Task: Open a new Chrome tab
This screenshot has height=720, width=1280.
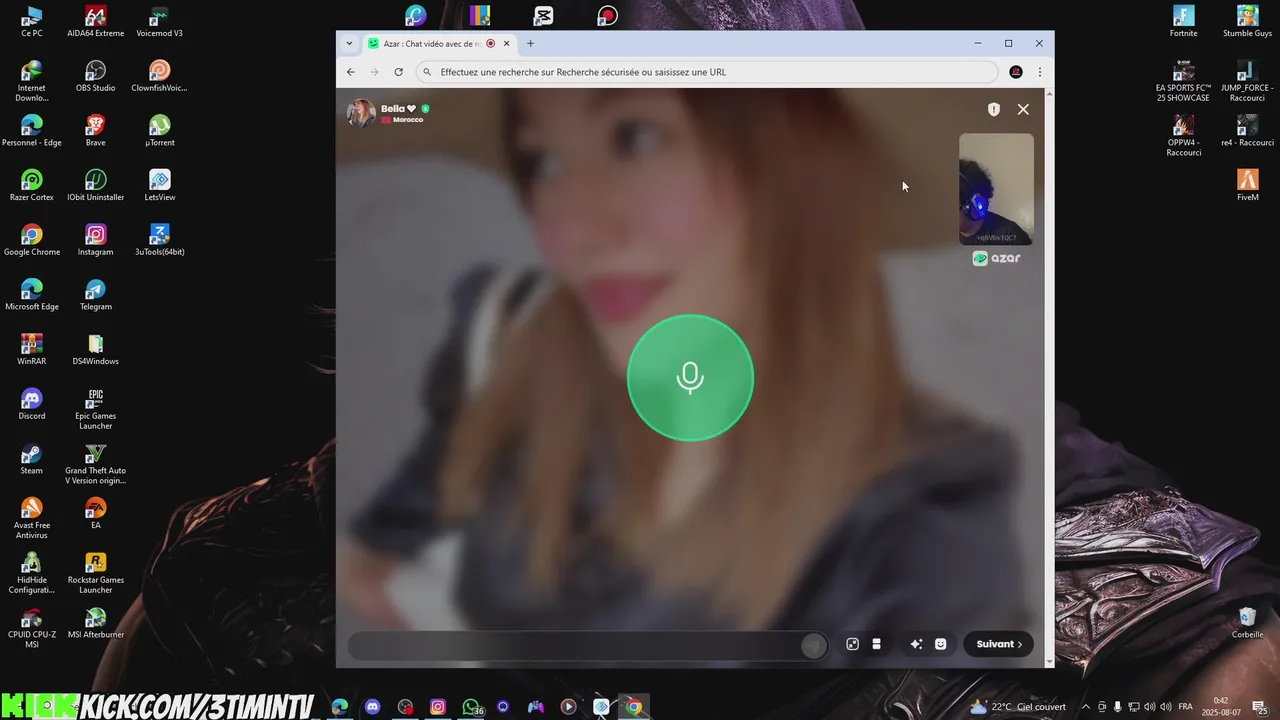Action: pyautogui.click(x=531, y=43)
